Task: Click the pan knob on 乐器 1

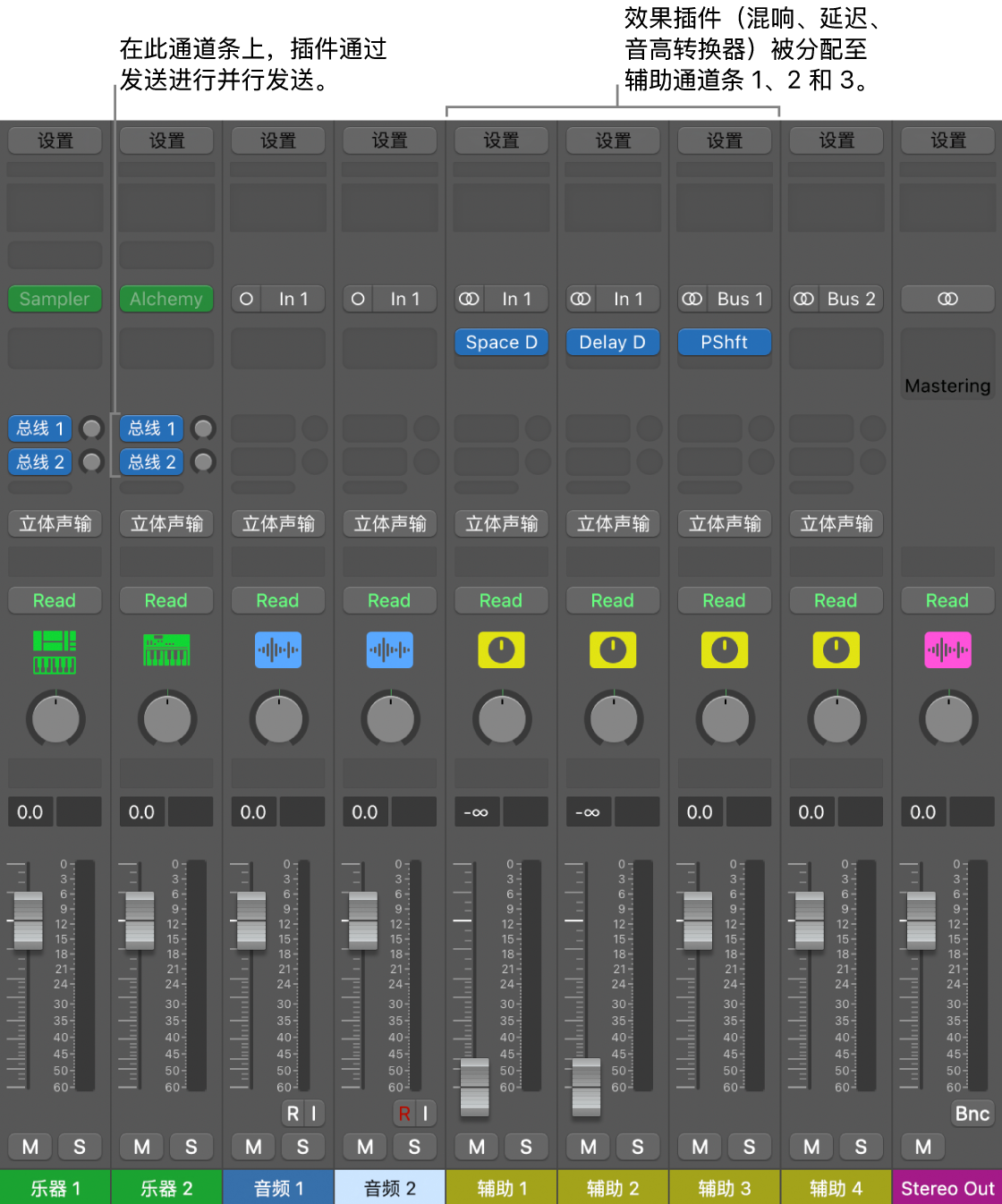Action: pyautogui.click(x=55, y=718)
